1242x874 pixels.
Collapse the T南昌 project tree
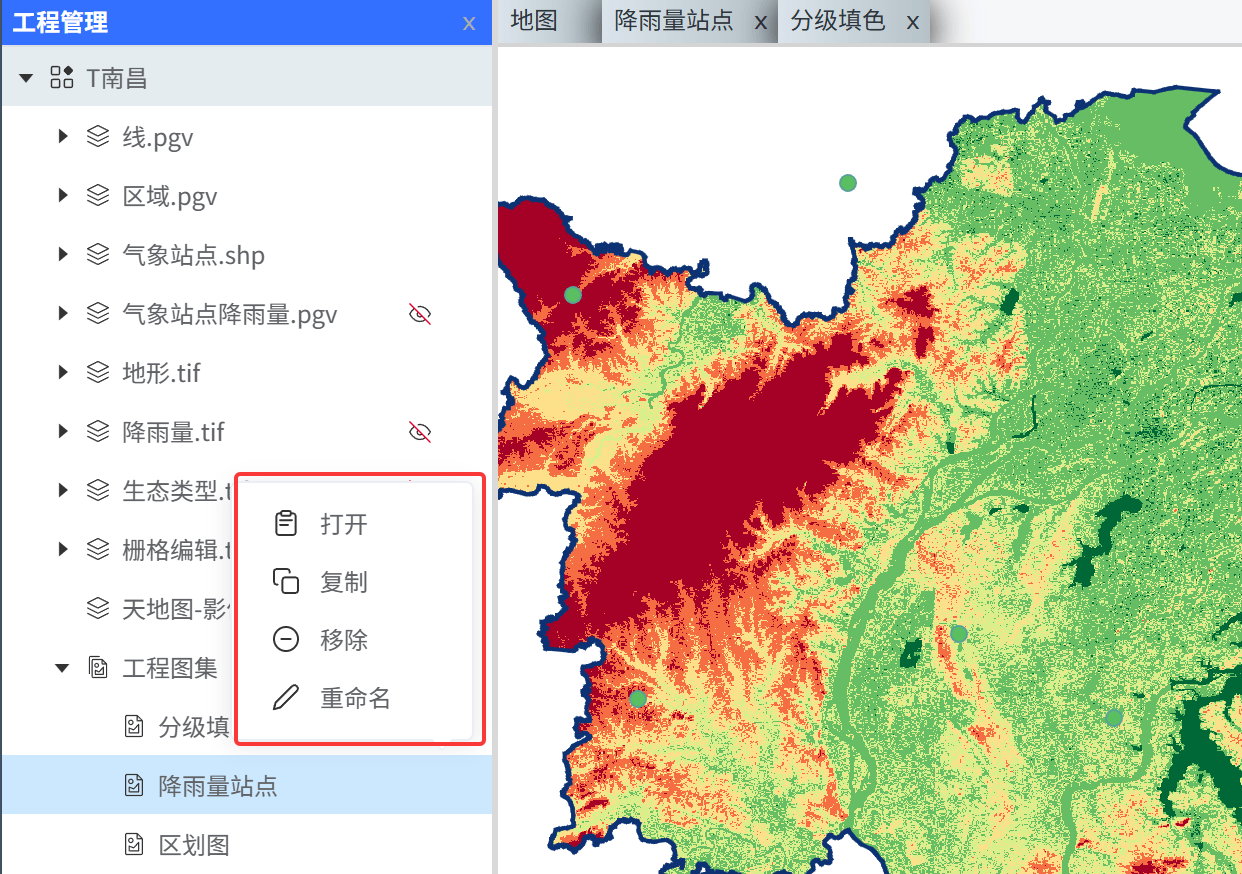click(x=26, y=78)
